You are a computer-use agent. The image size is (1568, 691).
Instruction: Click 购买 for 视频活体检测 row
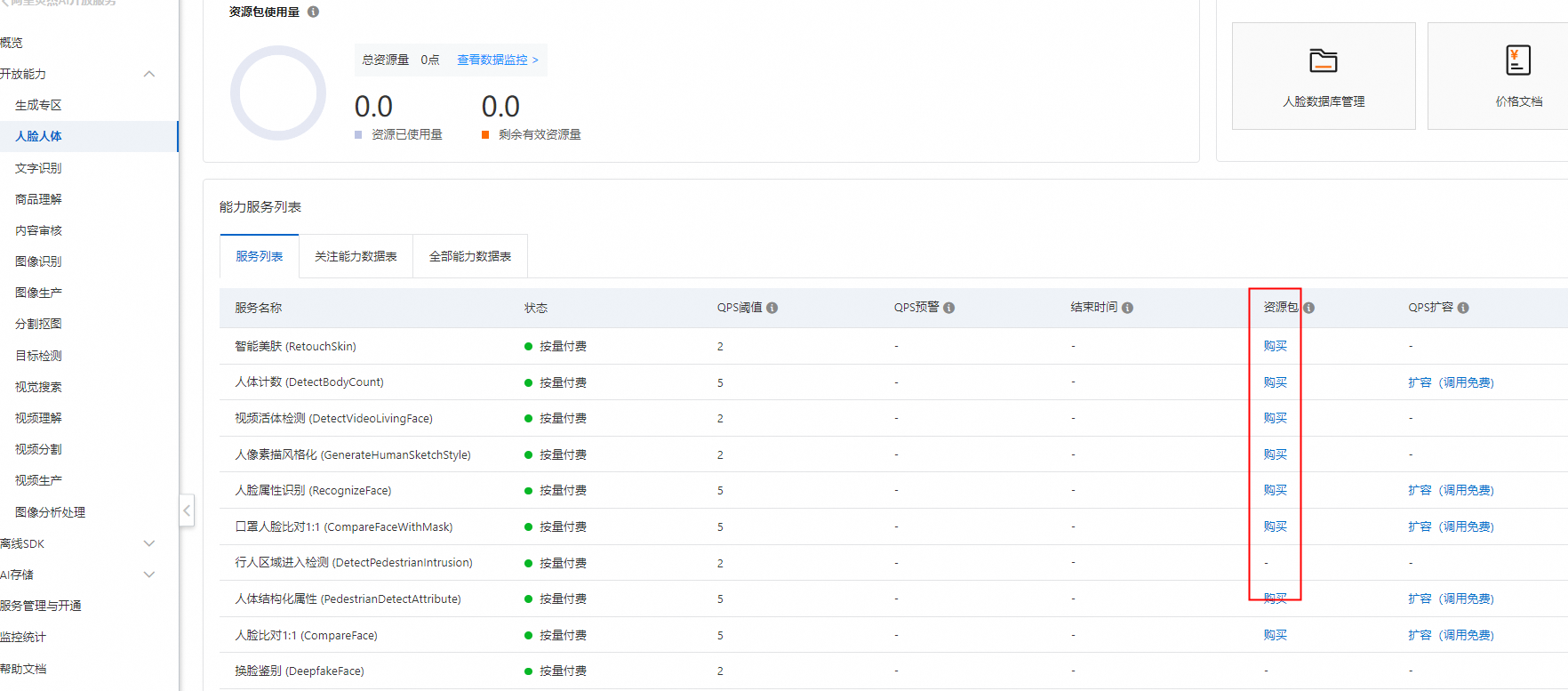1276,418
